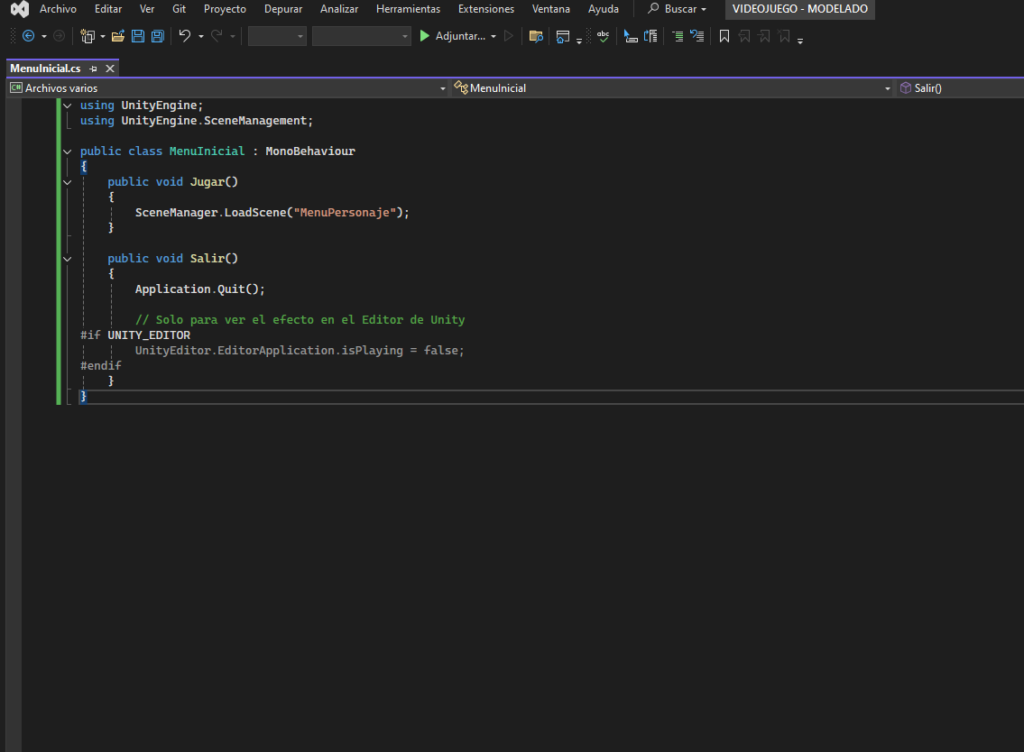Click the UnityEditor.EditorApplication.isPlaying line
The image size is (1024, 752).
tap(300, 351)
